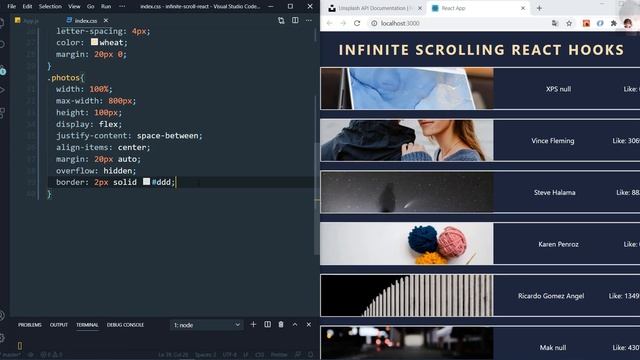
Task: Go back in the browser
Action: (x=329, y=23)
